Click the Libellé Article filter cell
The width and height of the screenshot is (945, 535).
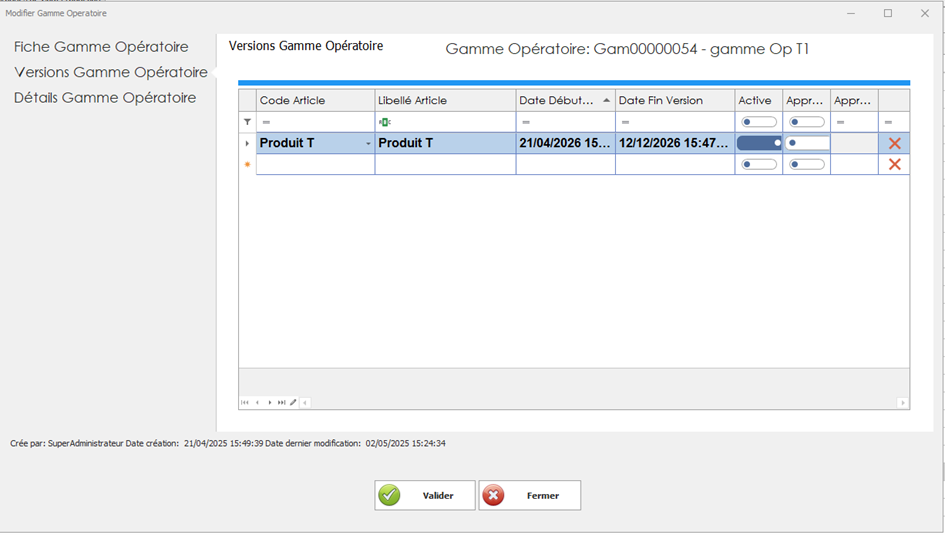pos(445,122)
